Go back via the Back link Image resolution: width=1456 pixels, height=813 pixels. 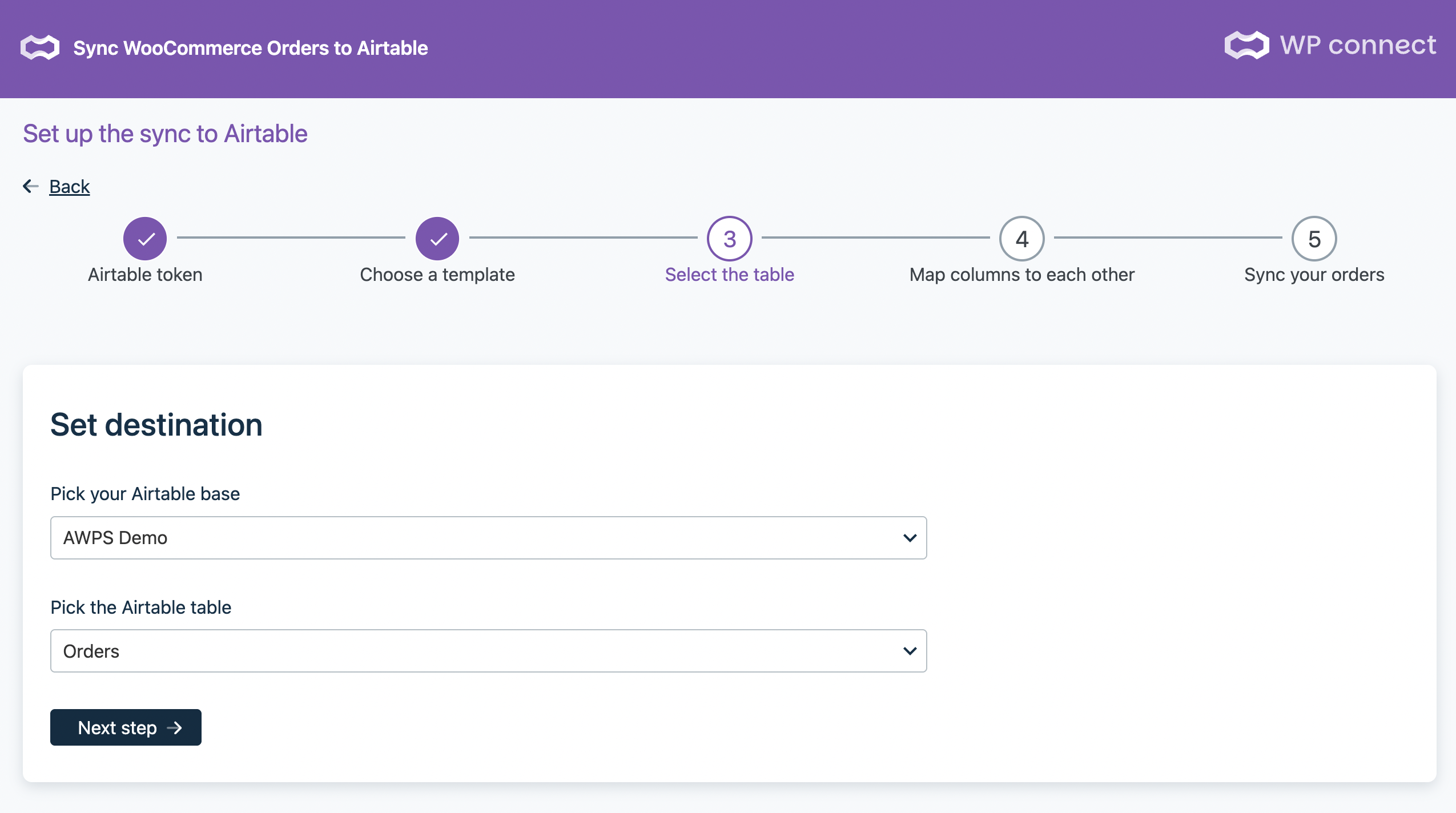[x=70, y=186]
